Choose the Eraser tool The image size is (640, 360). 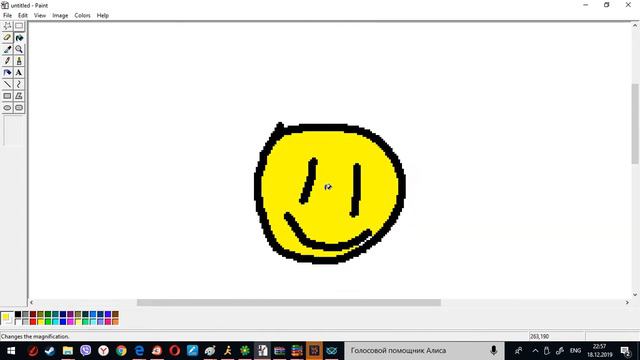[7, 38]
